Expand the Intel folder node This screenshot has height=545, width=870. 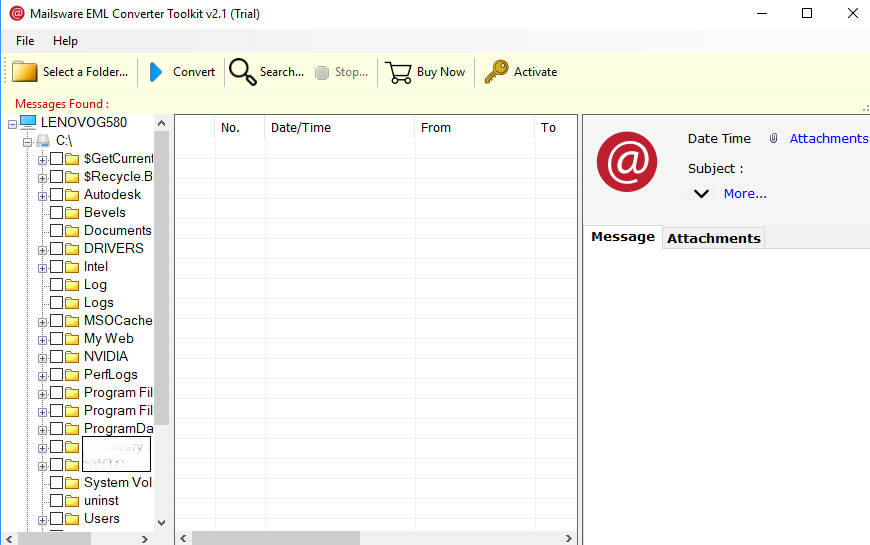[x=42, y=269]
